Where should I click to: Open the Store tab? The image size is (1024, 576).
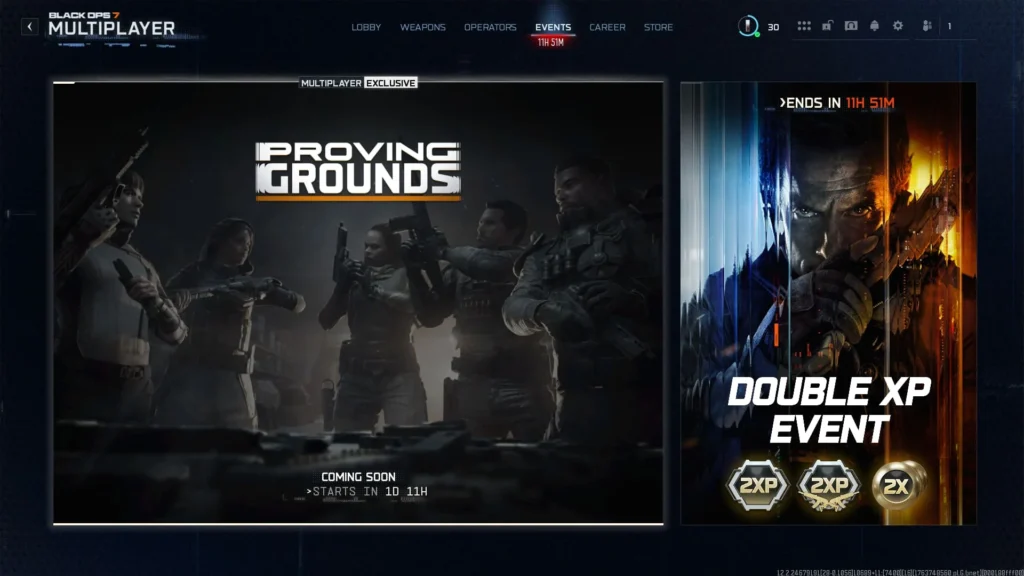[659, 27]
